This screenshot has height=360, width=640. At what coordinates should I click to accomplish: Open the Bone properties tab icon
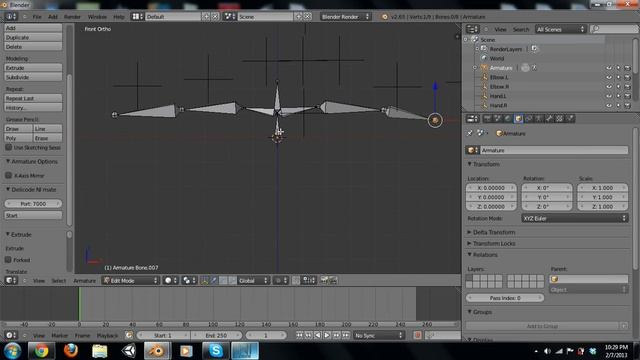[x=549, y=119]
